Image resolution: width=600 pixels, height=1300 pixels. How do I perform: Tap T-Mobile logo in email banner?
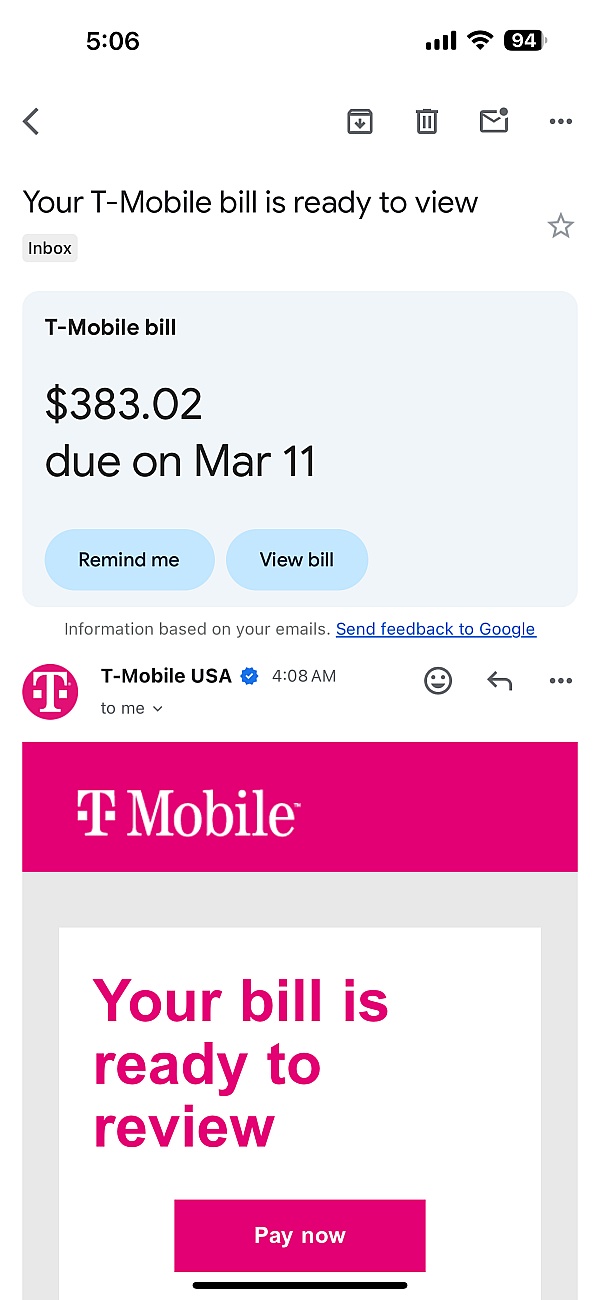coord(187,811)
